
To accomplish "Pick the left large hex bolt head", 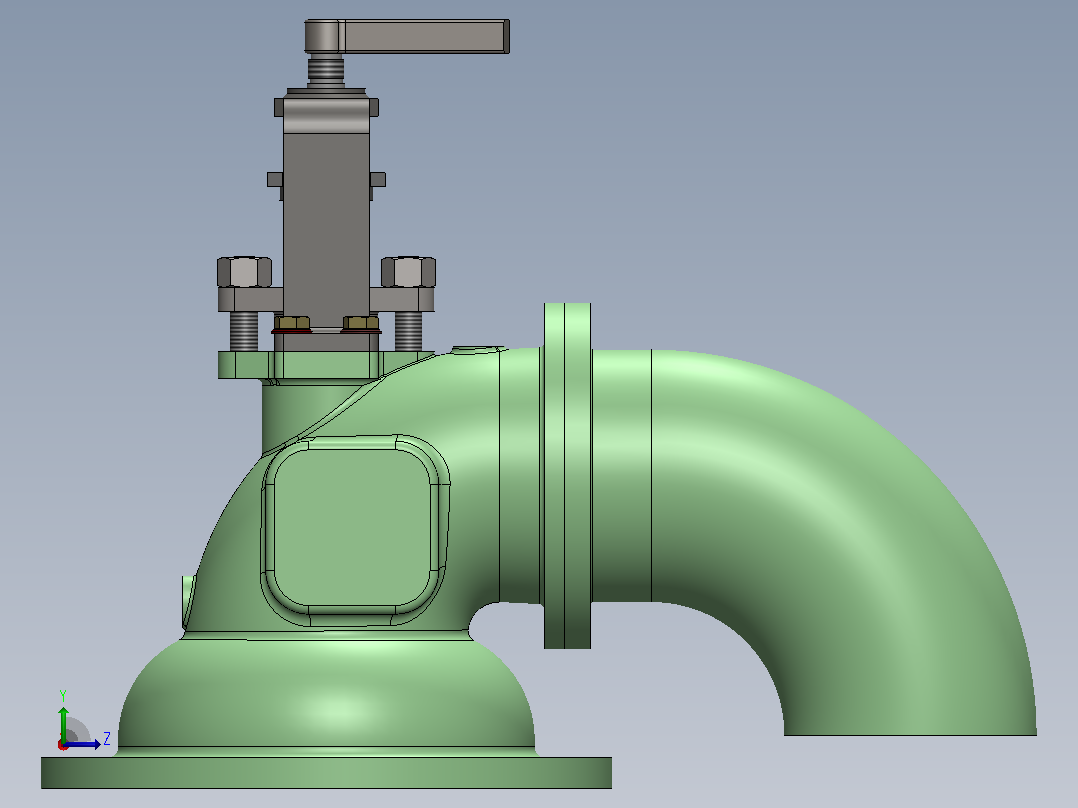I will click(244, 272).
